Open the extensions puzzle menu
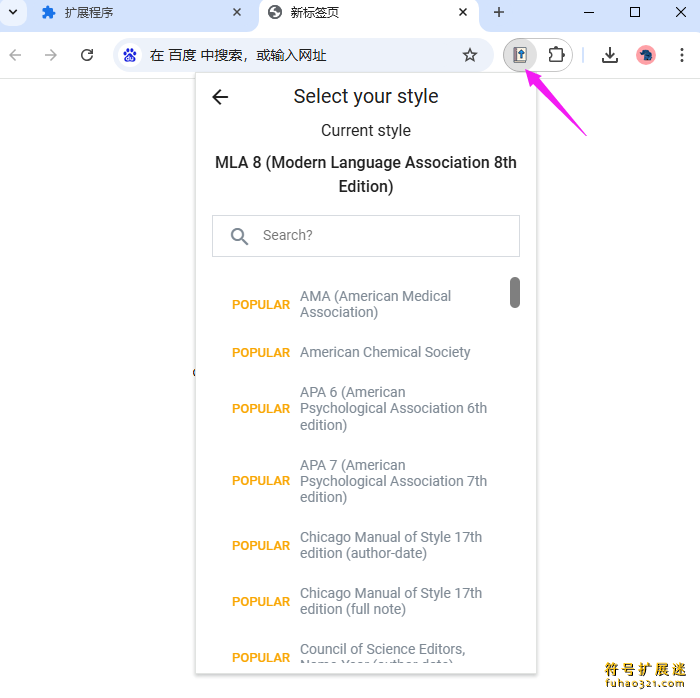 (x=556, y=55)
